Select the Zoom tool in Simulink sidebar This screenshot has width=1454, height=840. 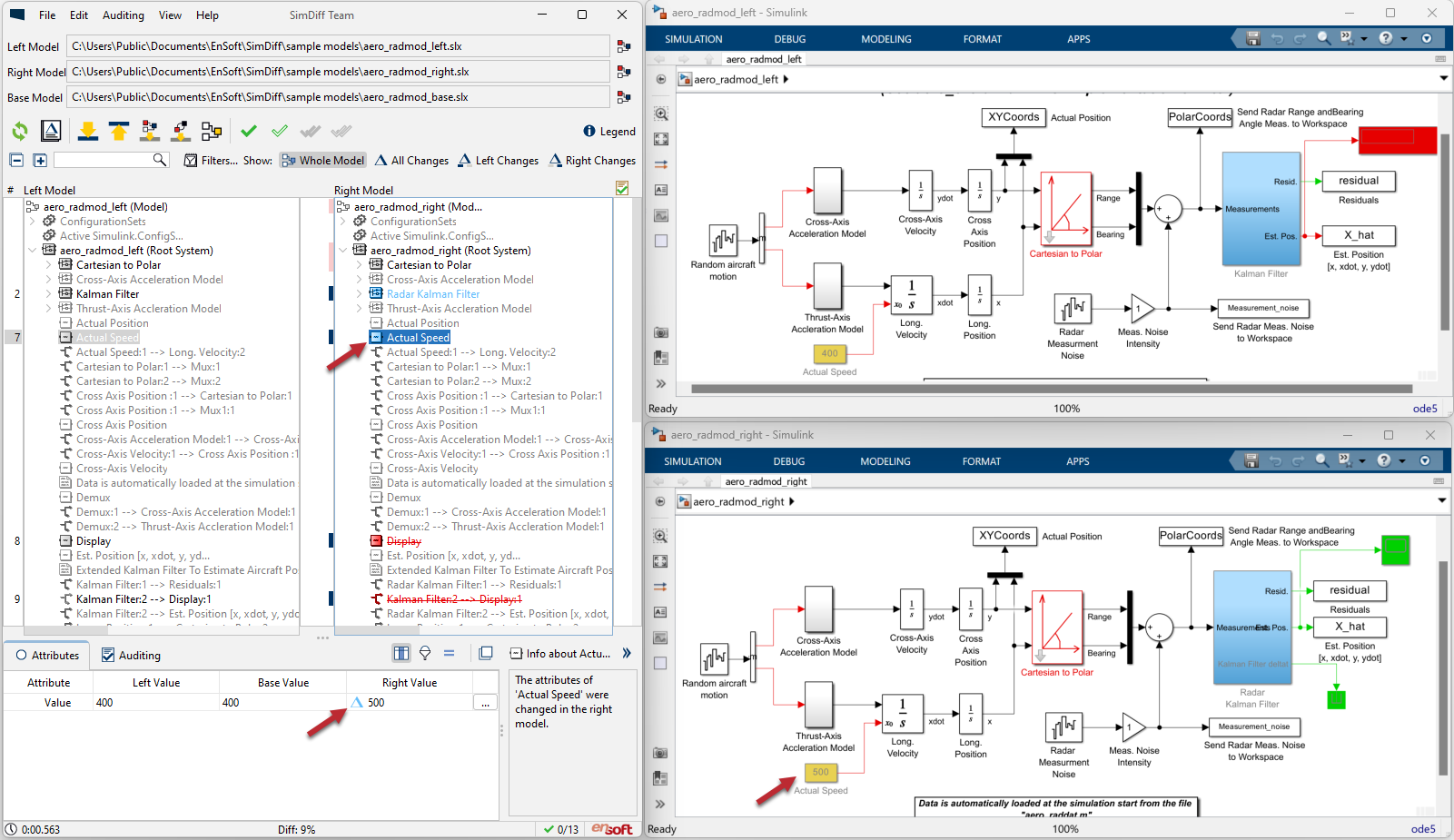click(x=661, y=114)
